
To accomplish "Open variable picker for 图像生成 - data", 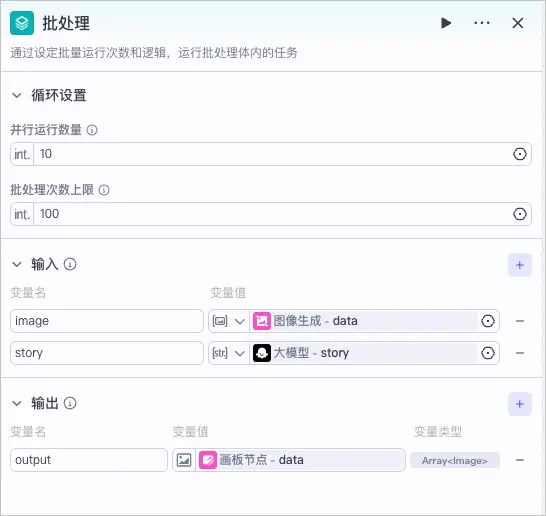I will (x=488, y=321).
